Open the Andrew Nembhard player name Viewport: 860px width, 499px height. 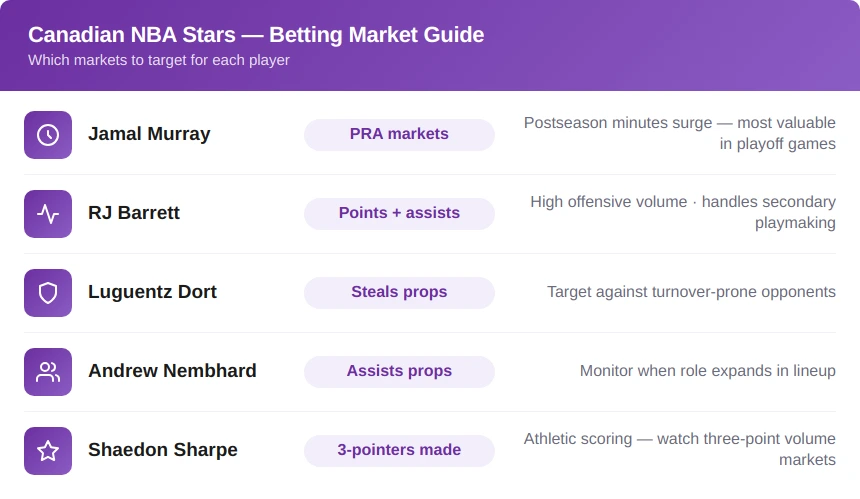click(172, 371)
